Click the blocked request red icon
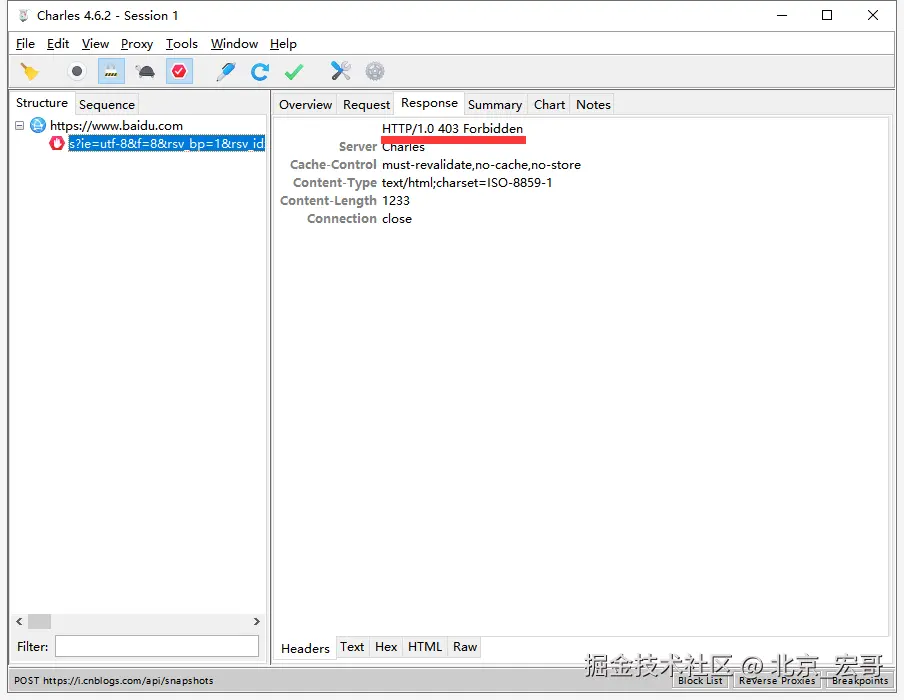Viewport: 904px width, 700px height. click(x=56, y=143)
